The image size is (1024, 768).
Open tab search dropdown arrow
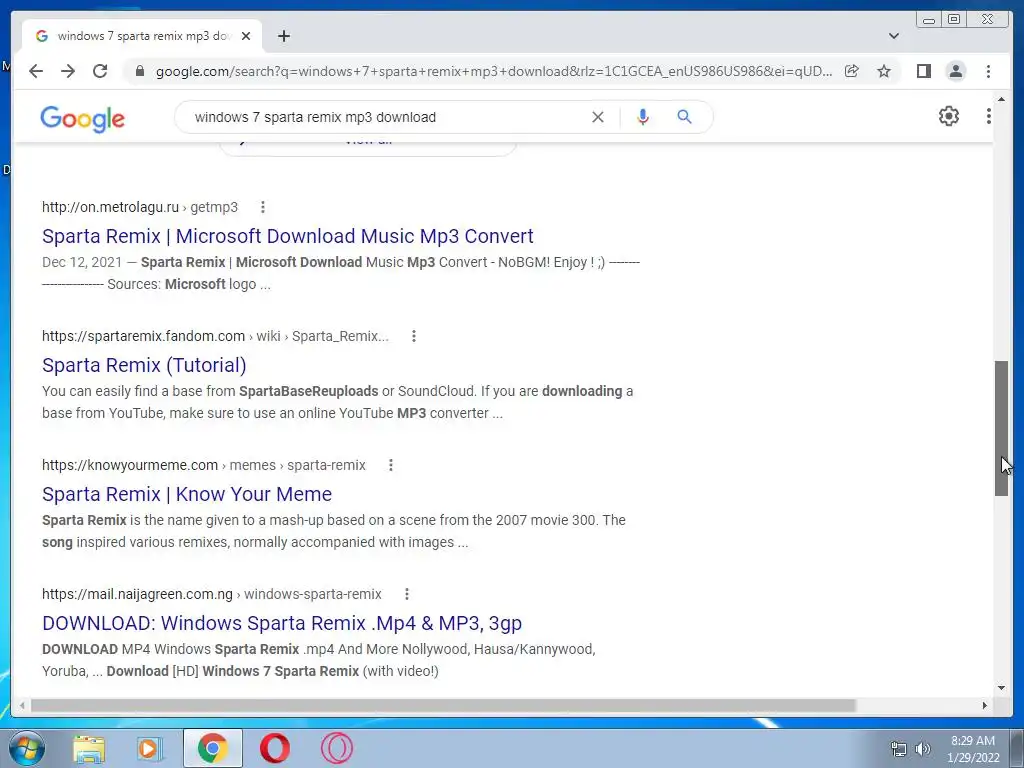point(893,36)
